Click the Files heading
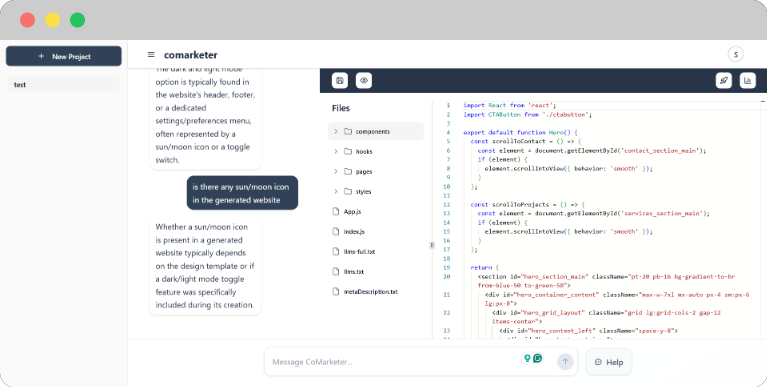Image resolution: width=767 pixels, height=387 pixels. click(x=341, y=108)
